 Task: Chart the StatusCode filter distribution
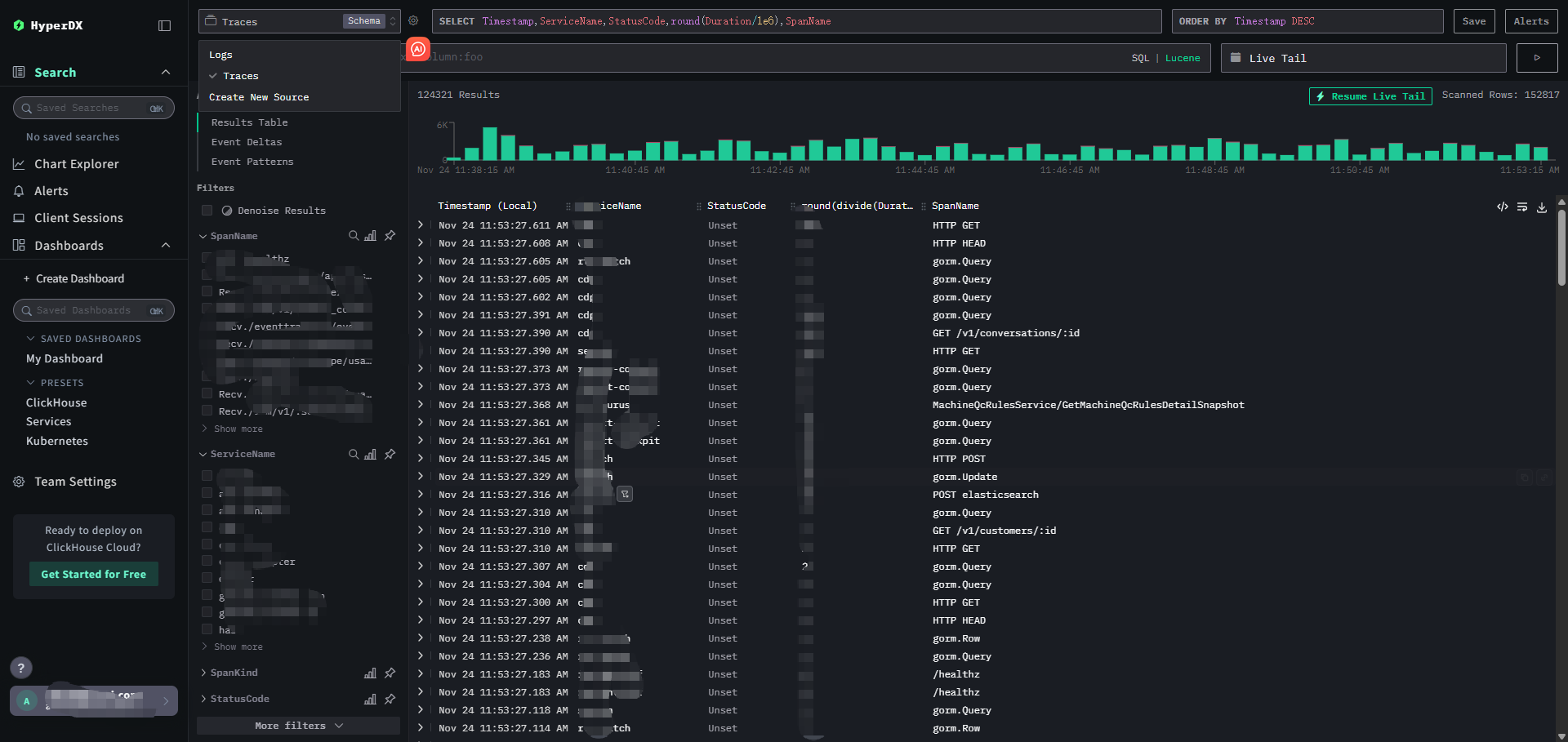point(370,699)
